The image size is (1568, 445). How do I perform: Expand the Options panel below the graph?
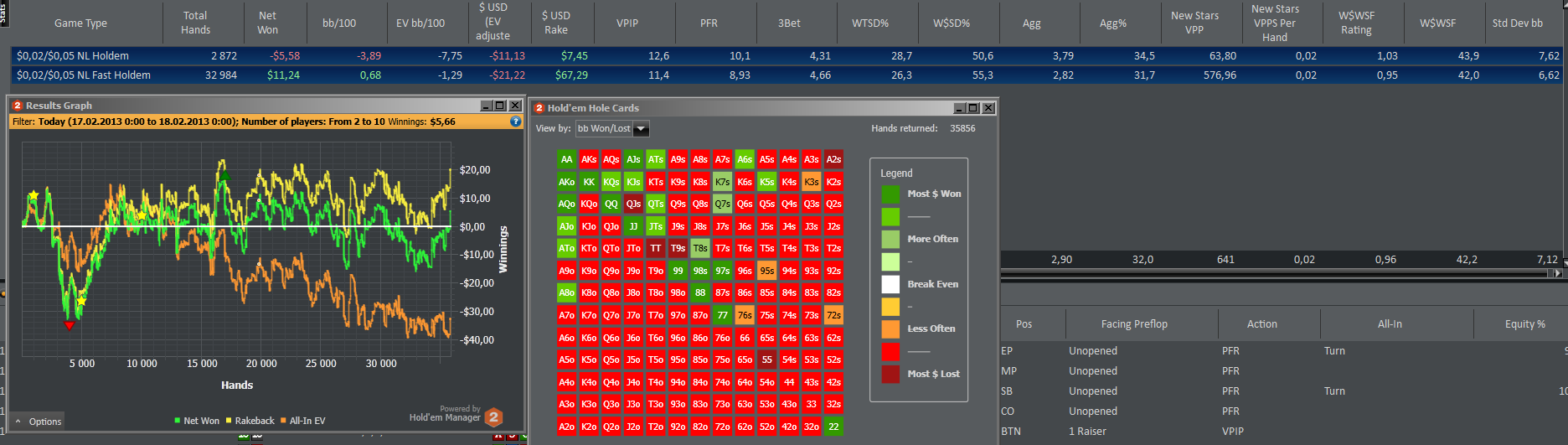(x=39, y=422)
